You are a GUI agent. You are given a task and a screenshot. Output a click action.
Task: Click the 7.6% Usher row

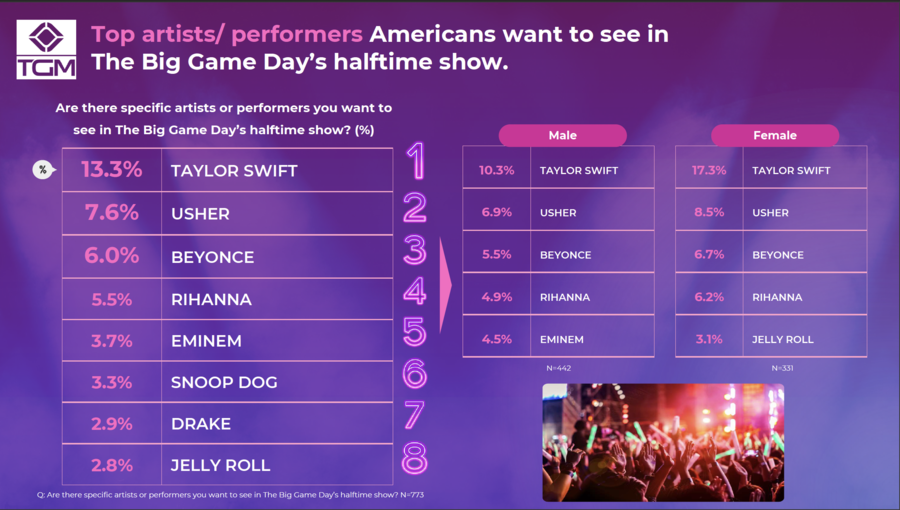[227, 214]
